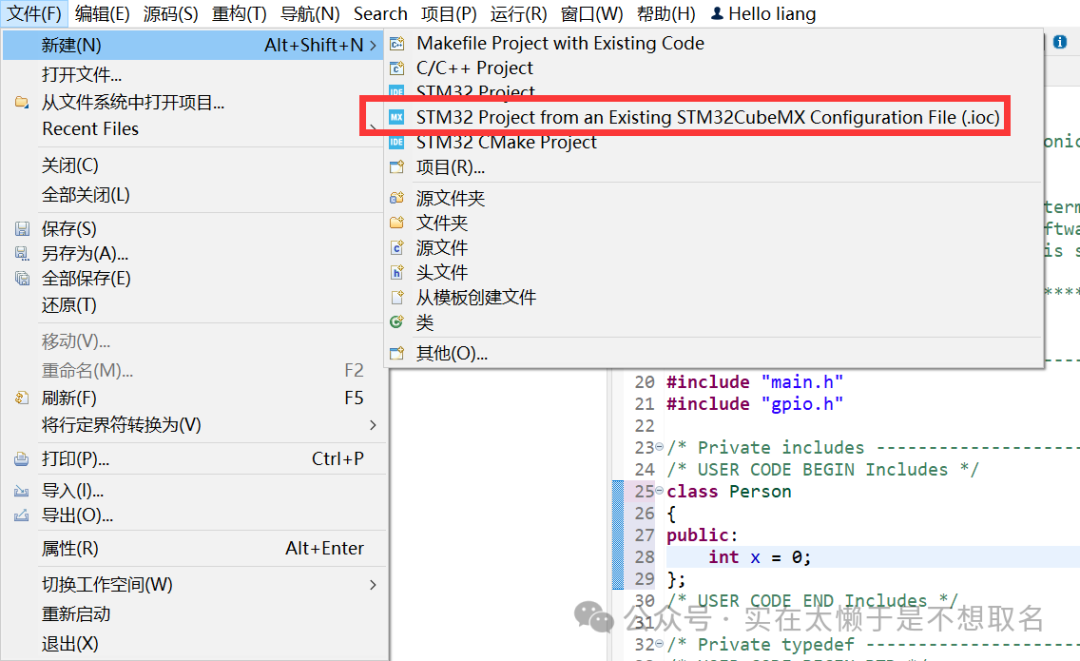Click the 导出(O) export icon

(x=22, y=516)
